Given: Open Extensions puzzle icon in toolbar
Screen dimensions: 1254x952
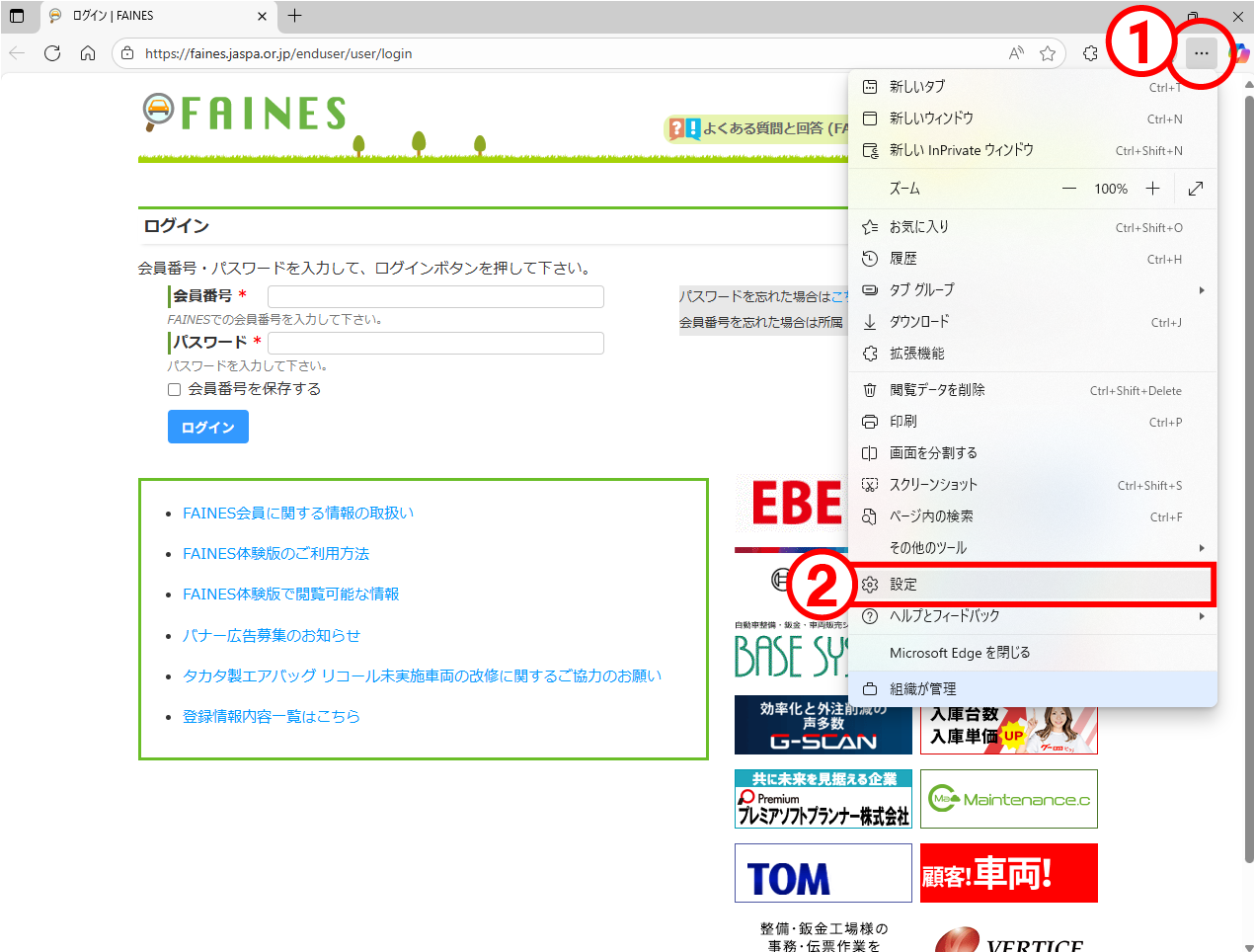Looking at the screenshot, I should point(1090,53).
